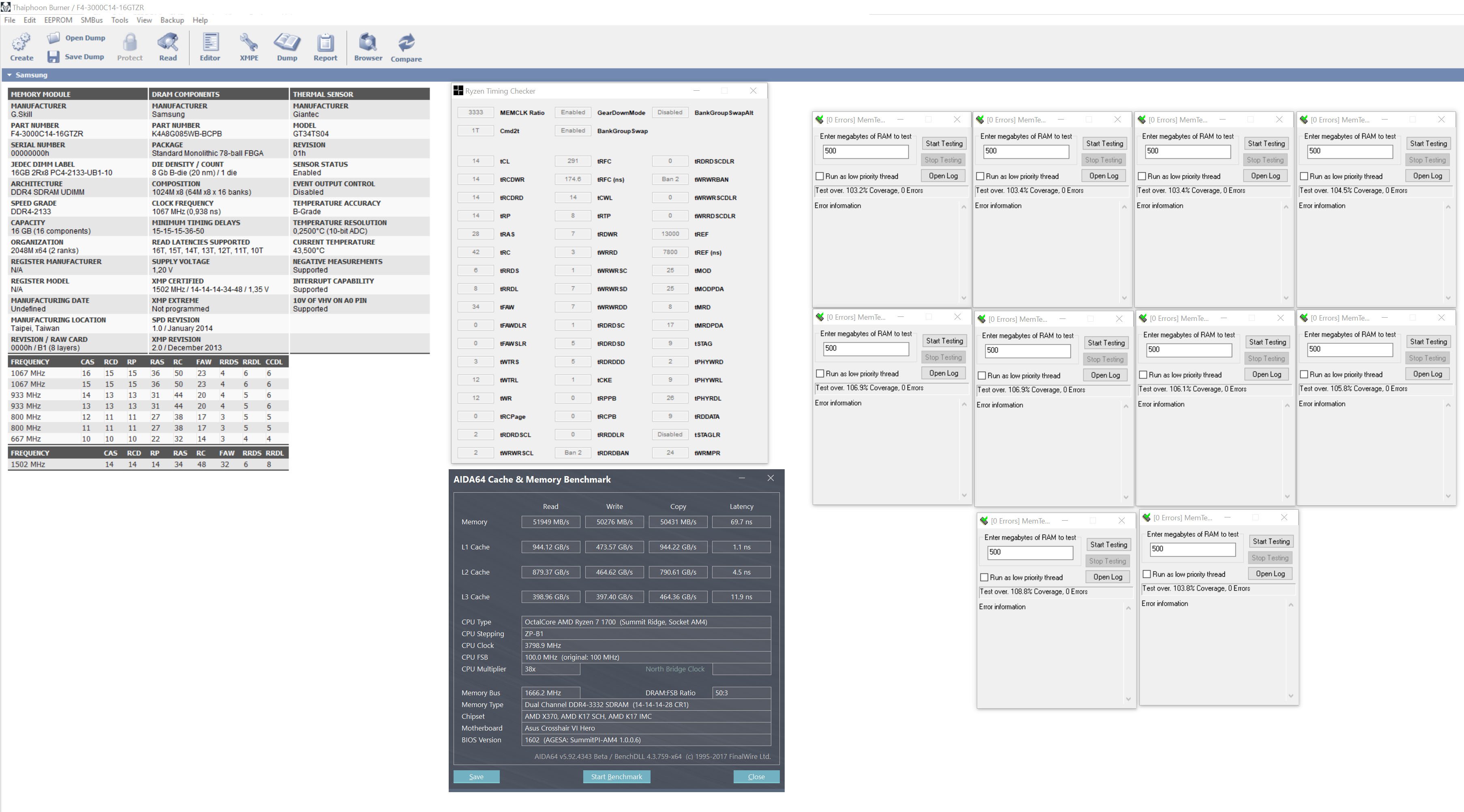The height and width of the screenshot is (812, 1464).
Task: Click Save button in AIDA64 benchmark
Action: tap(476, 777)
